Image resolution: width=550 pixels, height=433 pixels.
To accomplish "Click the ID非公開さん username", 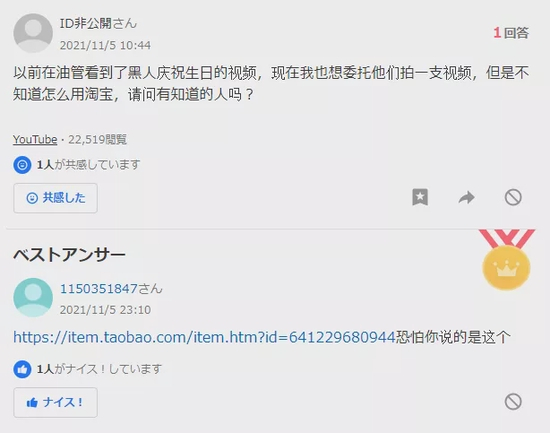I will coord(98,24).
